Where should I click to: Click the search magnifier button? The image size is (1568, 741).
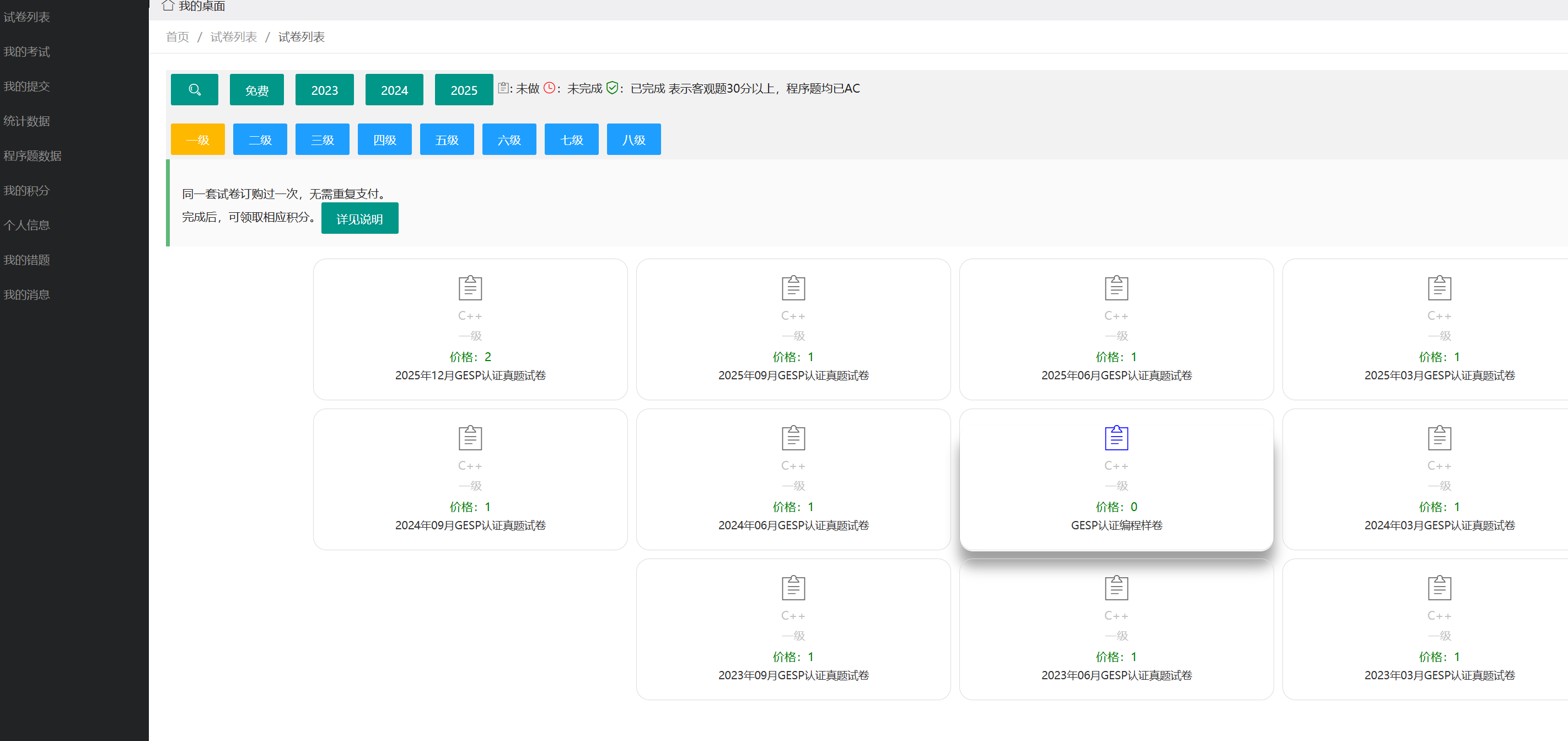(194, 89)
